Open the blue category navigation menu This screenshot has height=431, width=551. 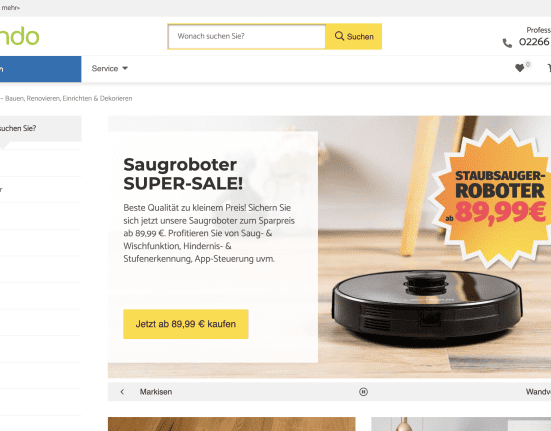click(x=40, y=69)
